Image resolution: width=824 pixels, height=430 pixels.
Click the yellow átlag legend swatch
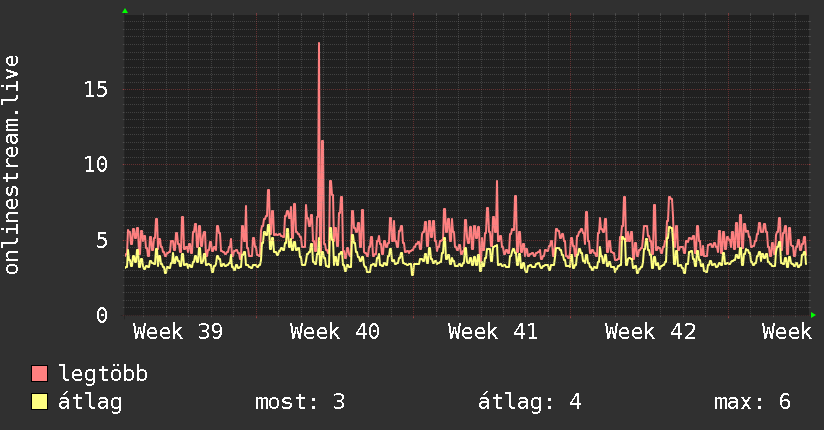click(39, 402)
